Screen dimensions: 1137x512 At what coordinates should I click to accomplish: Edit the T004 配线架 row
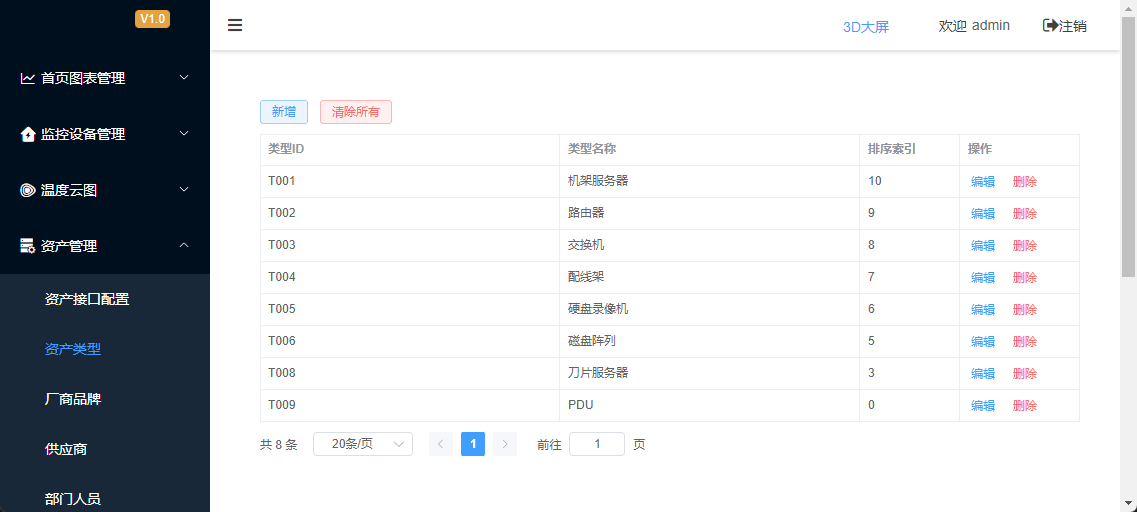pos(983,277)
